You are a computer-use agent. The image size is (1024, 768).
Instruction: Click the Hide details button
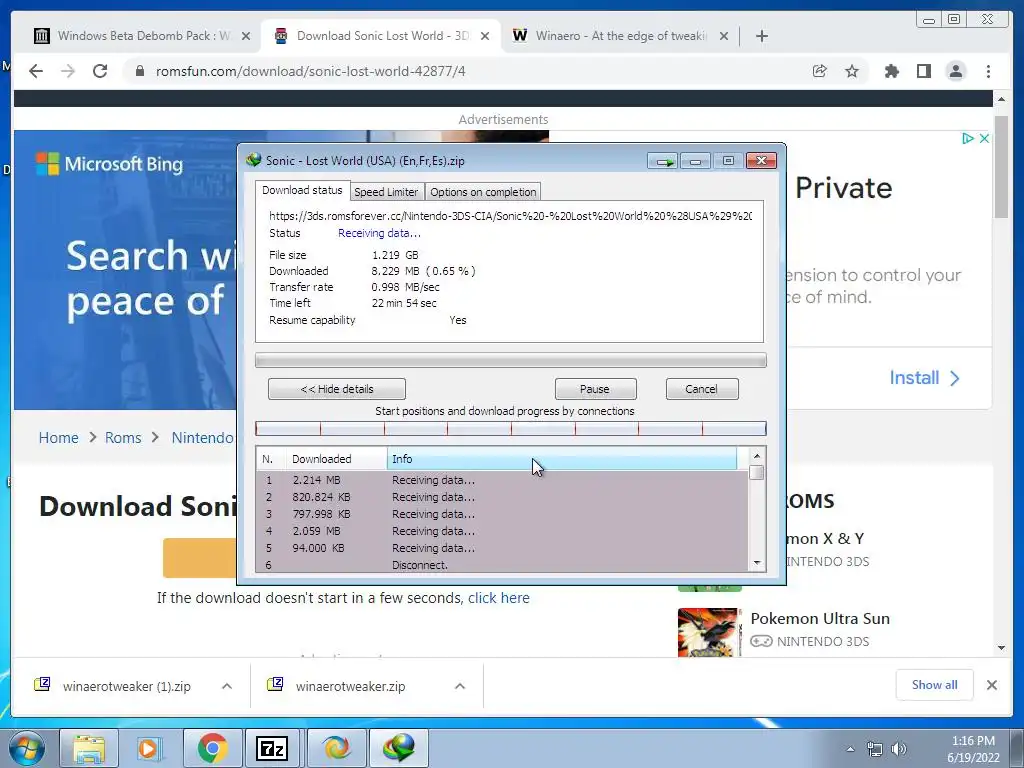pyautogui.click(x=337, y=389)
